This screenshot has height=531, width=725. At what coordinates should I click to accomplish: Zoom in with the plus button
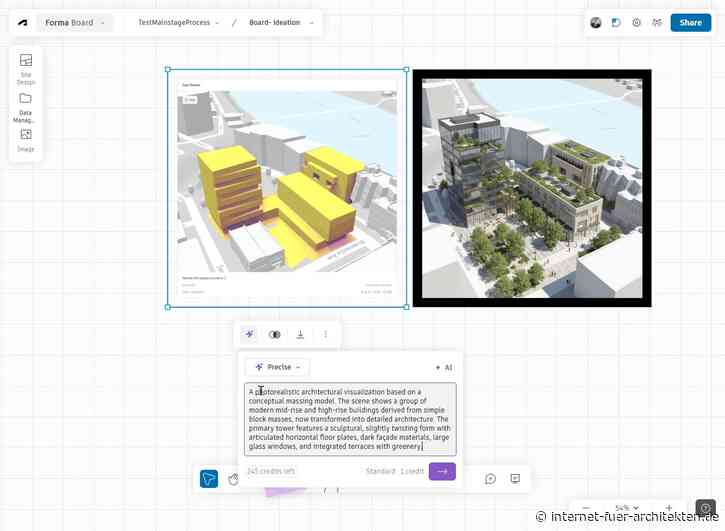click(x=669, y=508)
